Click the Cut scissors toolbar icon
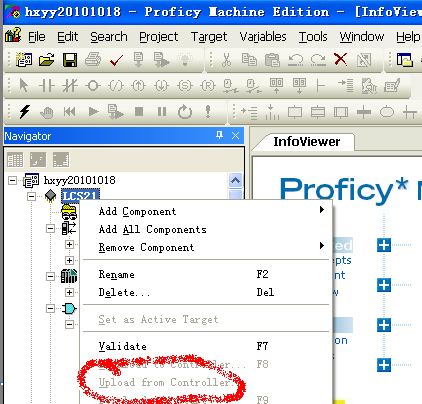This screenshot has width=422, height=404. (x=226, y=60)
